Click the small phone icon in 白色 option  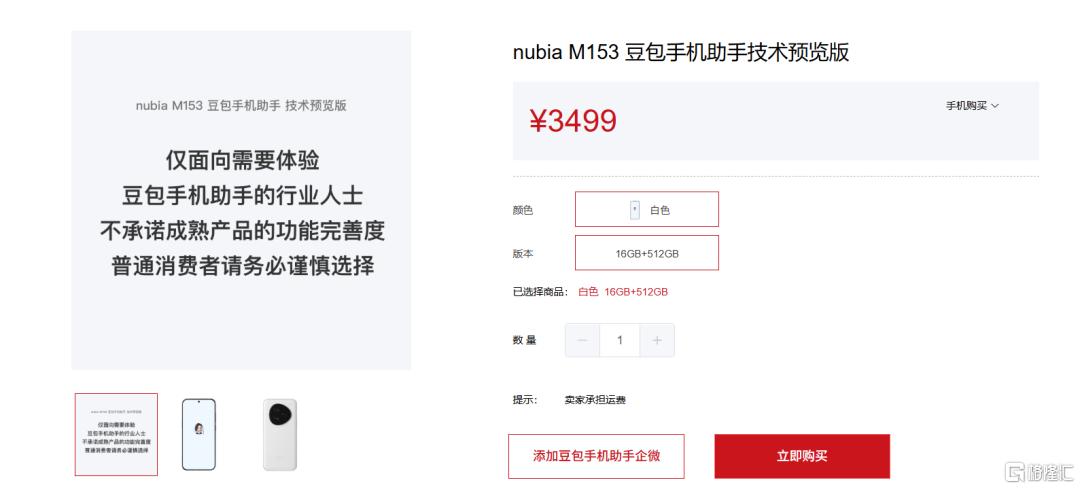point(634,210)
